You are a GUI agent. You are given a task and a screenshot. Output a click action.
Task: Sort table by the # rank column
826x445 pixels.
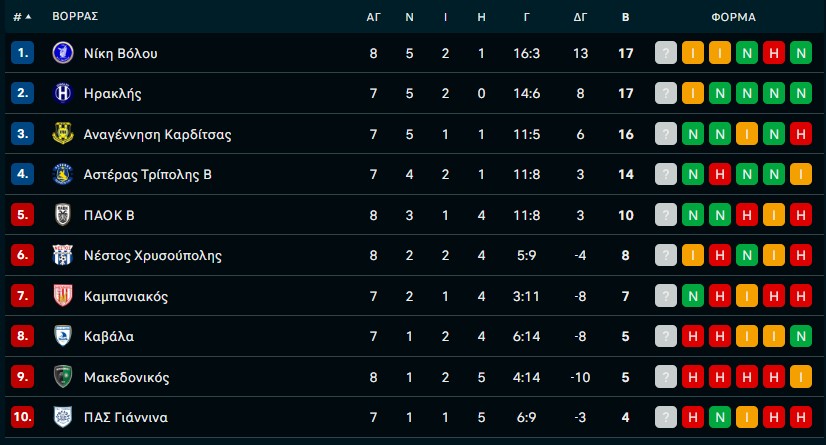click(21, 17)
